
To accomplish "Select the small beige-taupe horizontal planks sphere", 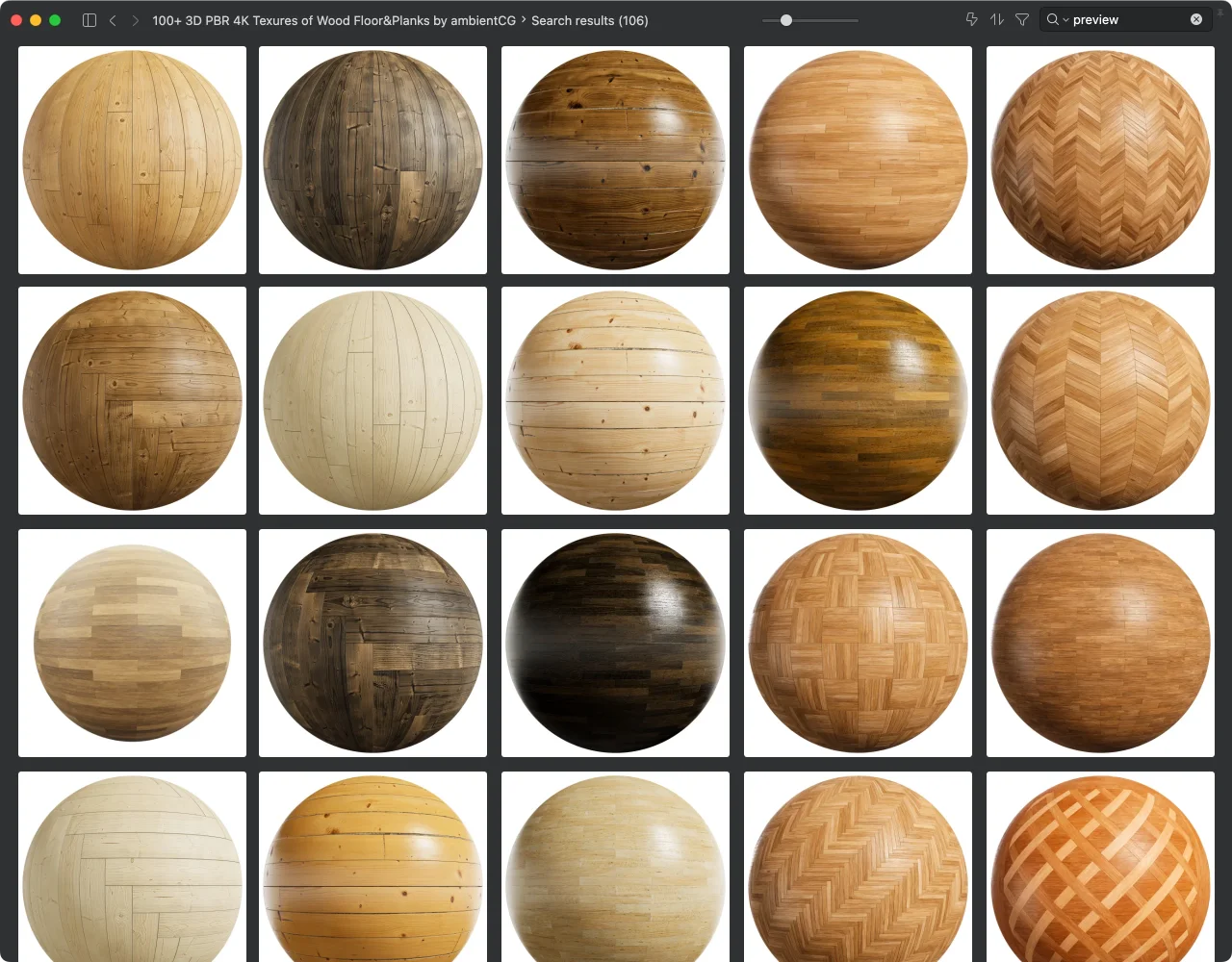I will click(132, 643).
